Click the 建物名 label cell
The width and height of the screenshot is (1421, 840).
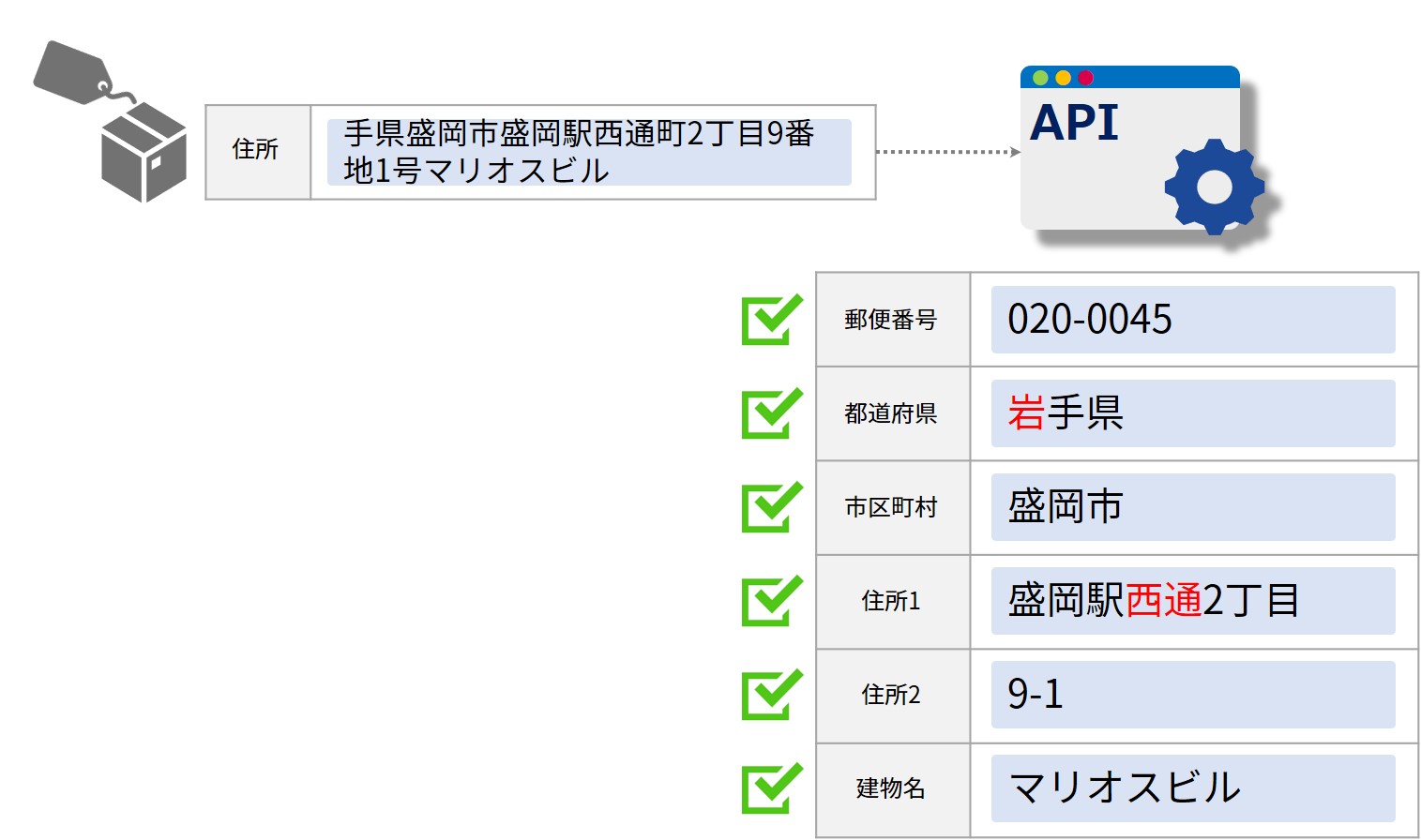click(x=893, y=788)
